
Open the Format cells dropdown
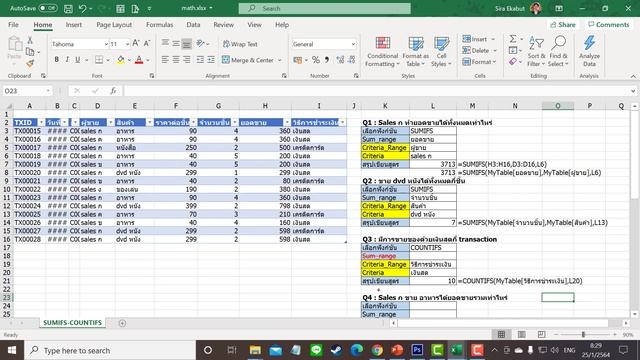click(479, 62)
